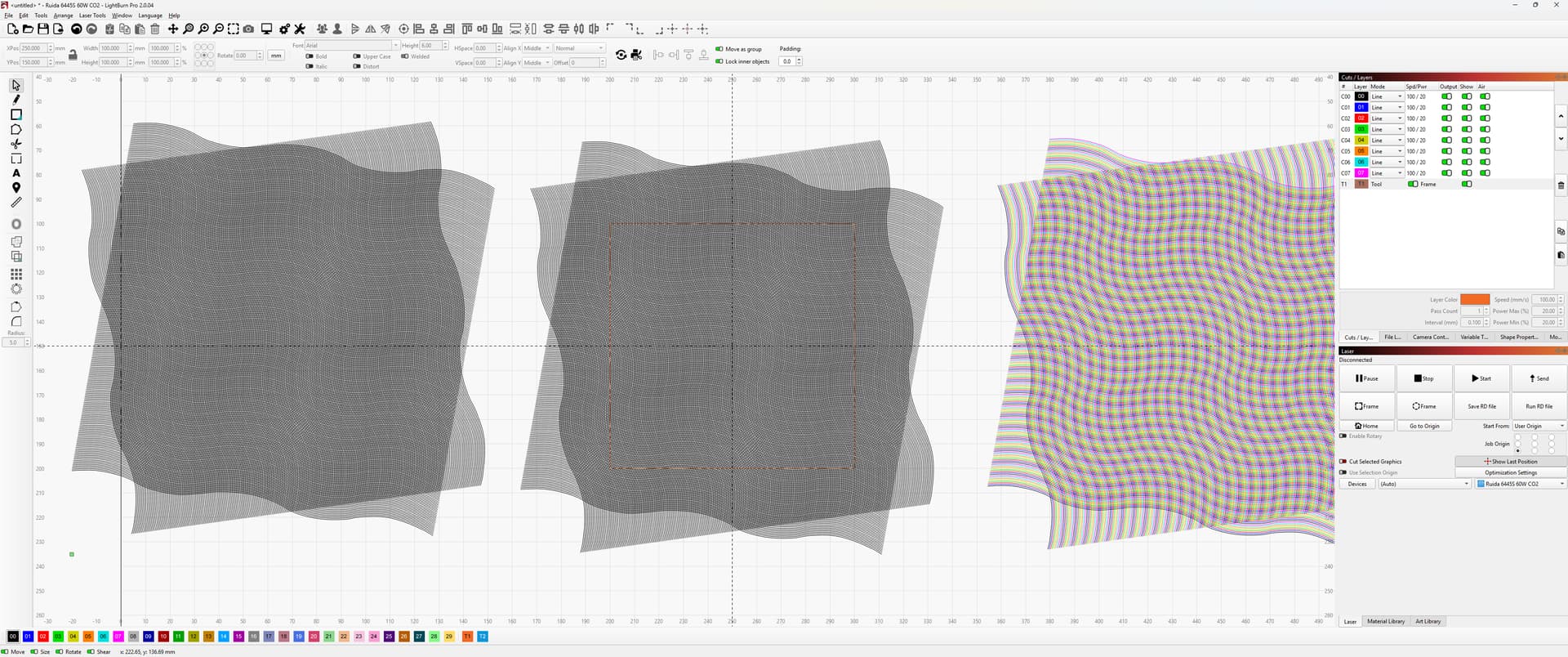Image resolution: width=1568 pixels, height=657 pixels.
Task: Click the Optimization Settings button
Action: click(1510, 473)
